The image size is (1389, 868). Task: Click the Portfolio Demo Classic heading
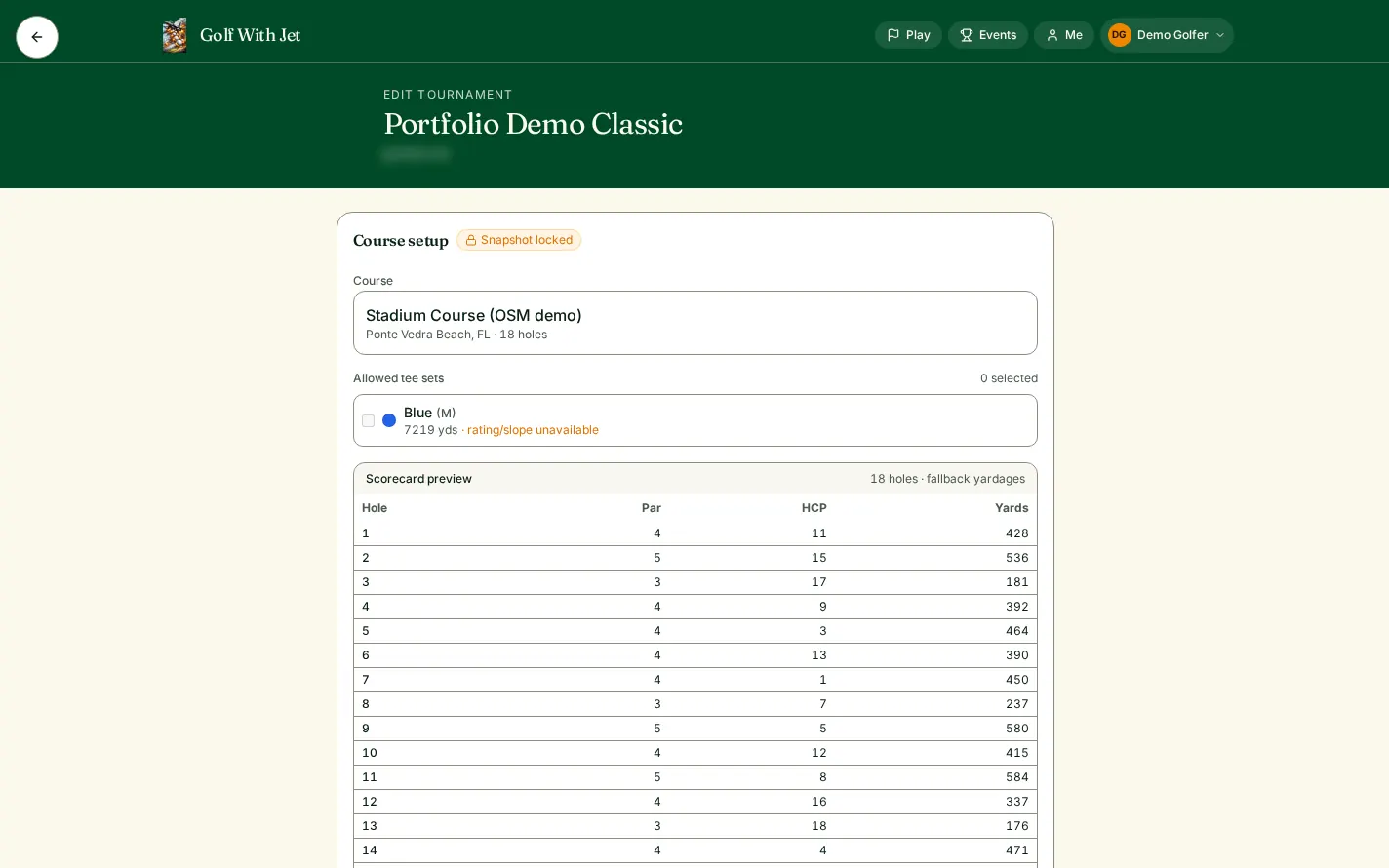534,124
